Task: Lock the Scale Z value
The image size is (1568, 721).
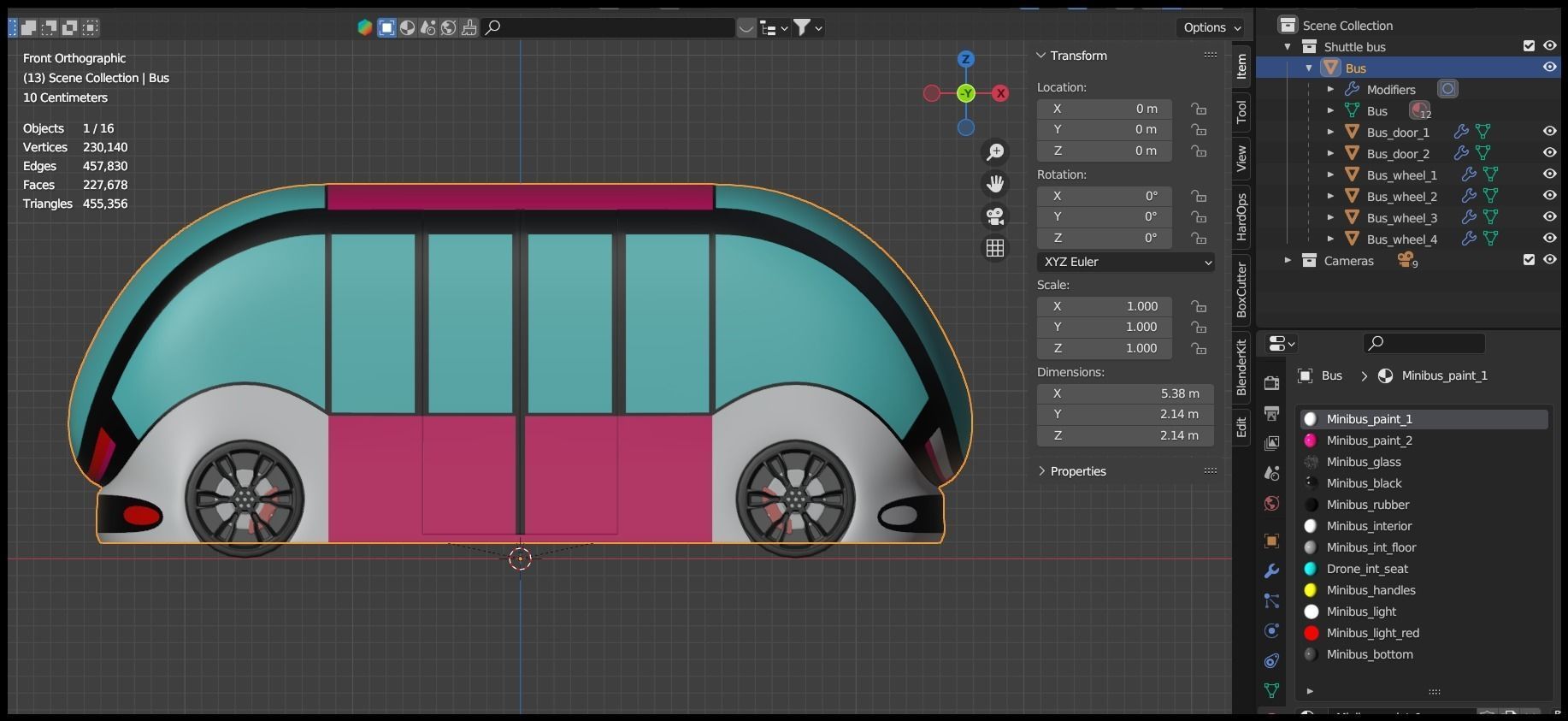Action: pyautogui.click(x=1200, y=348)
